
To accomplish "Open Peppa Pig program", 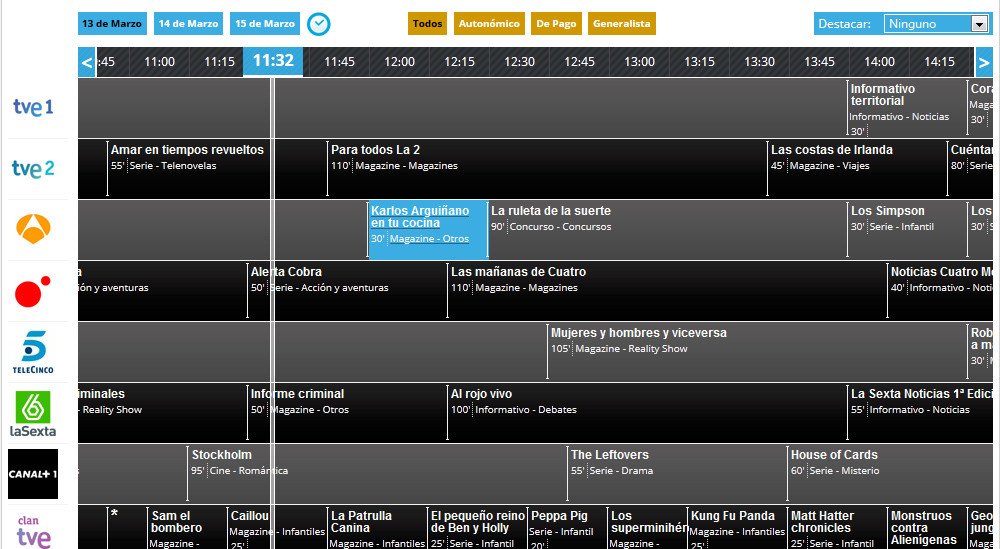I will (x=559, y=516).
